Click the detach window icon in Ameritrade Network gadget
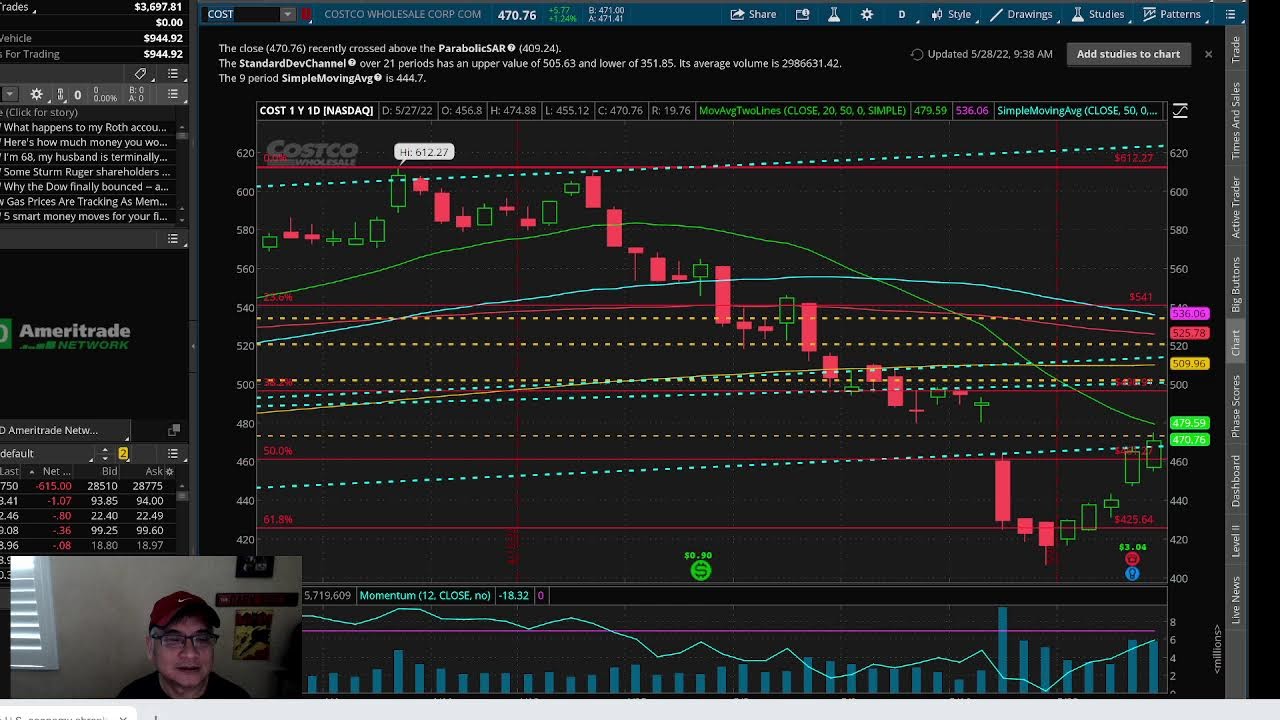Screen dimensions: 1280x720 tap(174, 430)
